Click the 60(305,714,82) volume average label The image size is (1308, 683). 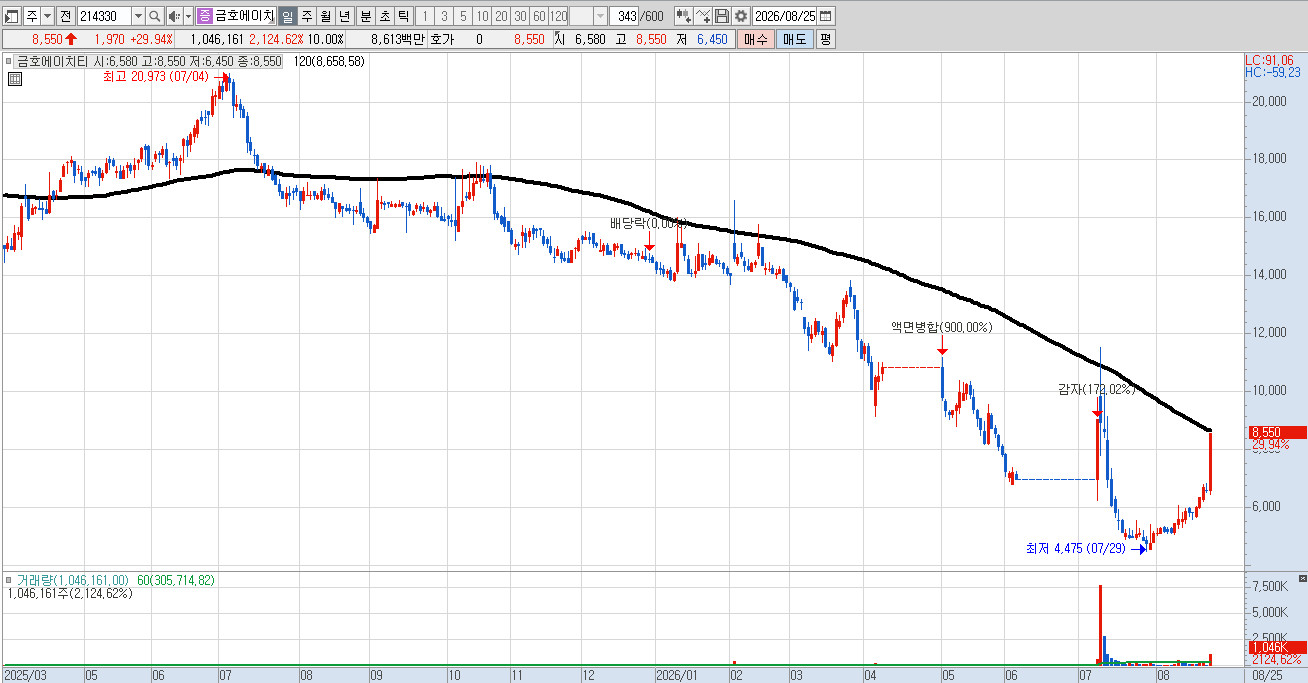[x=175, y=580]
